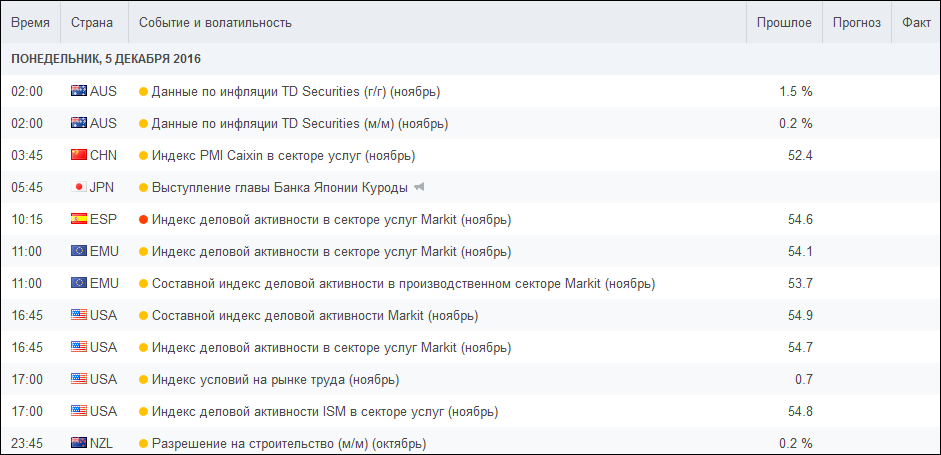Click the 'Факт' column header
Image resolution: width=941 pixels, height=455 pixels.
[915, 22]
